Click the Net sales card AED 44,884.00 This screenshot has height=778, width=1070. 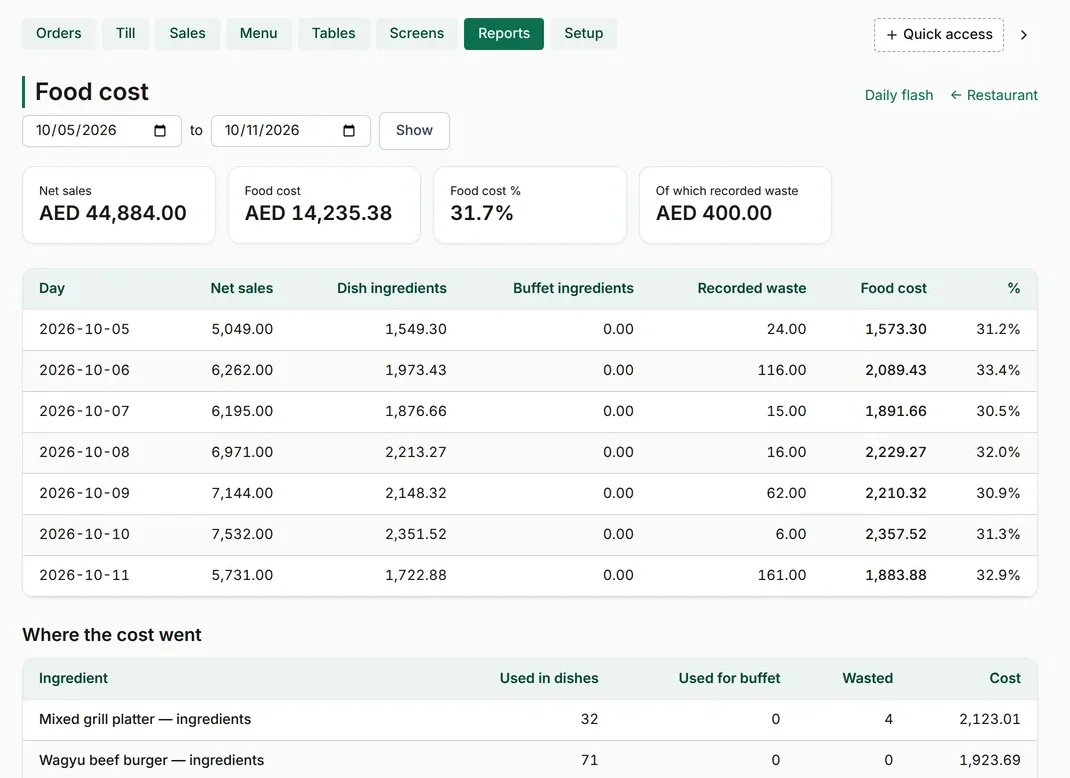click(119, 205)
